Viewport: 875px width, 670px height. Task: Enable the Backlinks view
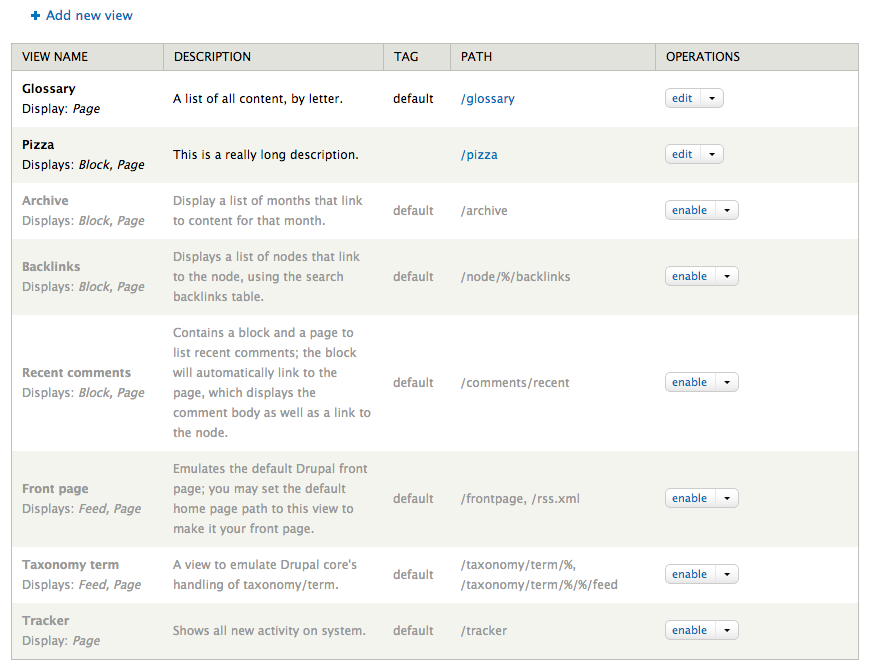pyautogui.click(x=690, y=276)
